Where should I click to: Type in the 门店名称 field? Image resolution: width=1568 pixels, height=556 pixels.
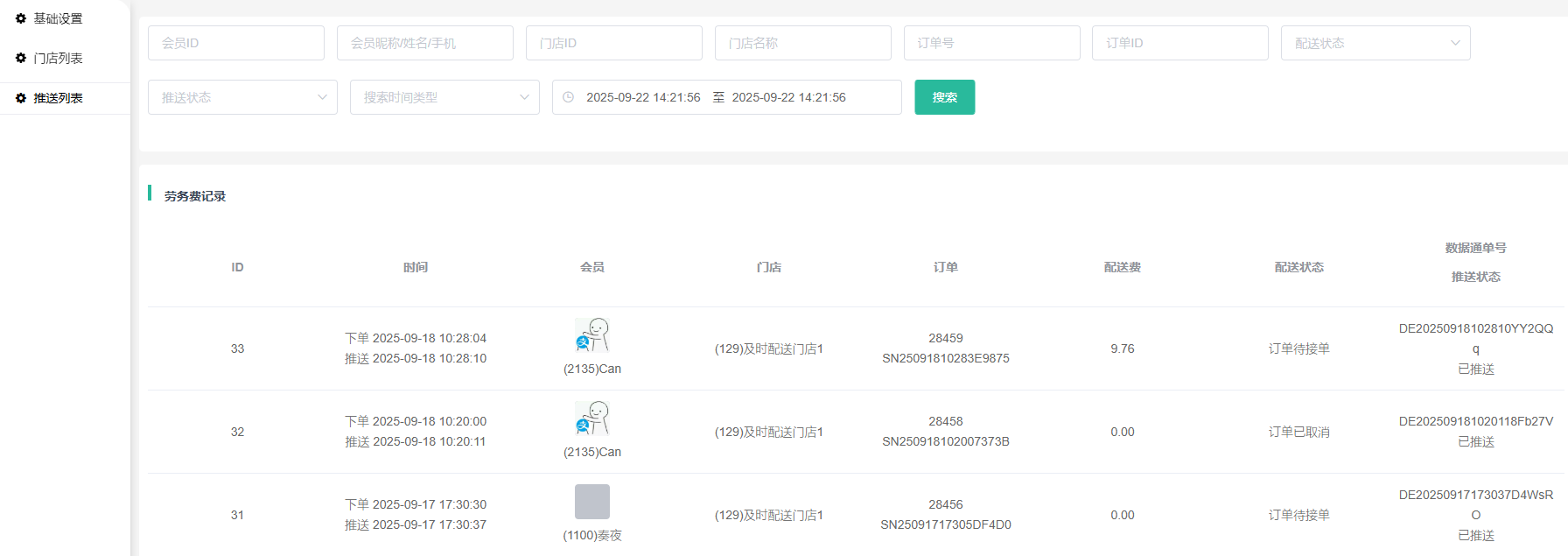[x=803, y=43]
